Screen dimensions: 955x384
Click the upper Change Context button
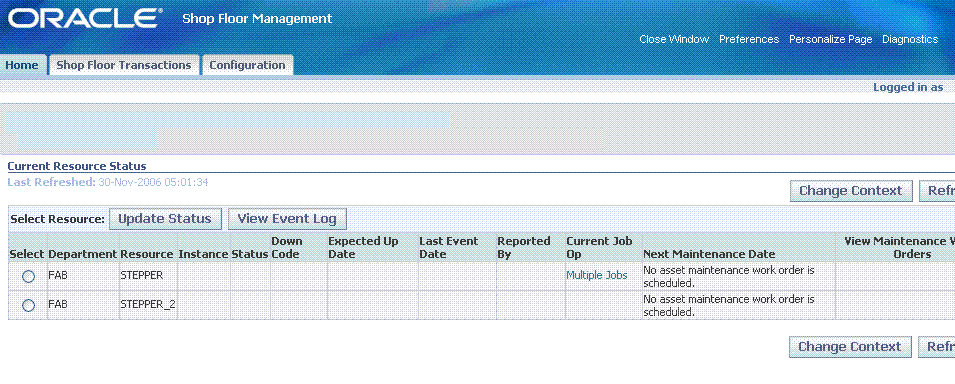click(x=850, y=191)
